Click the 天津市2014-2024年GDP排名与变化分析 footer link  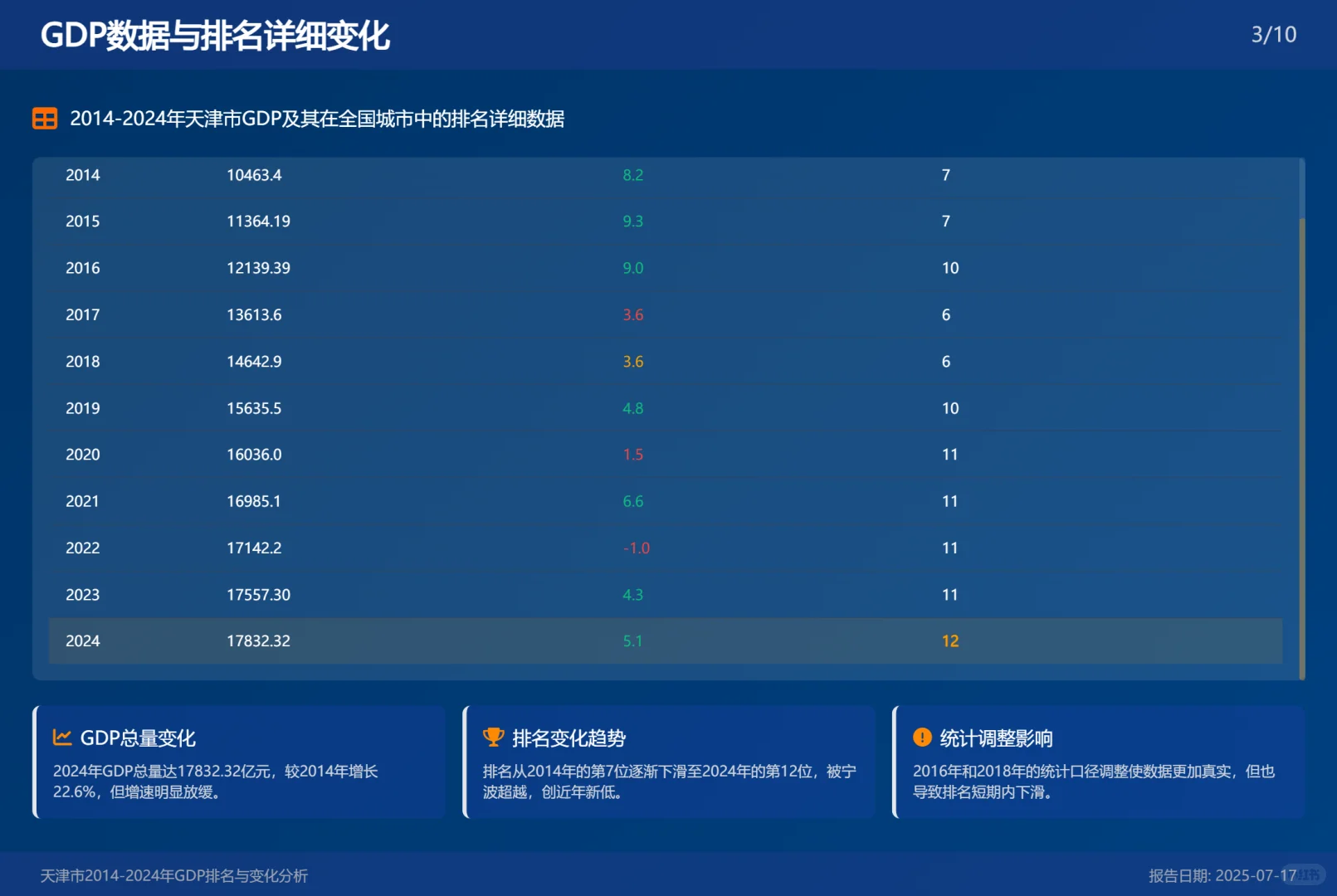[173, 875]
